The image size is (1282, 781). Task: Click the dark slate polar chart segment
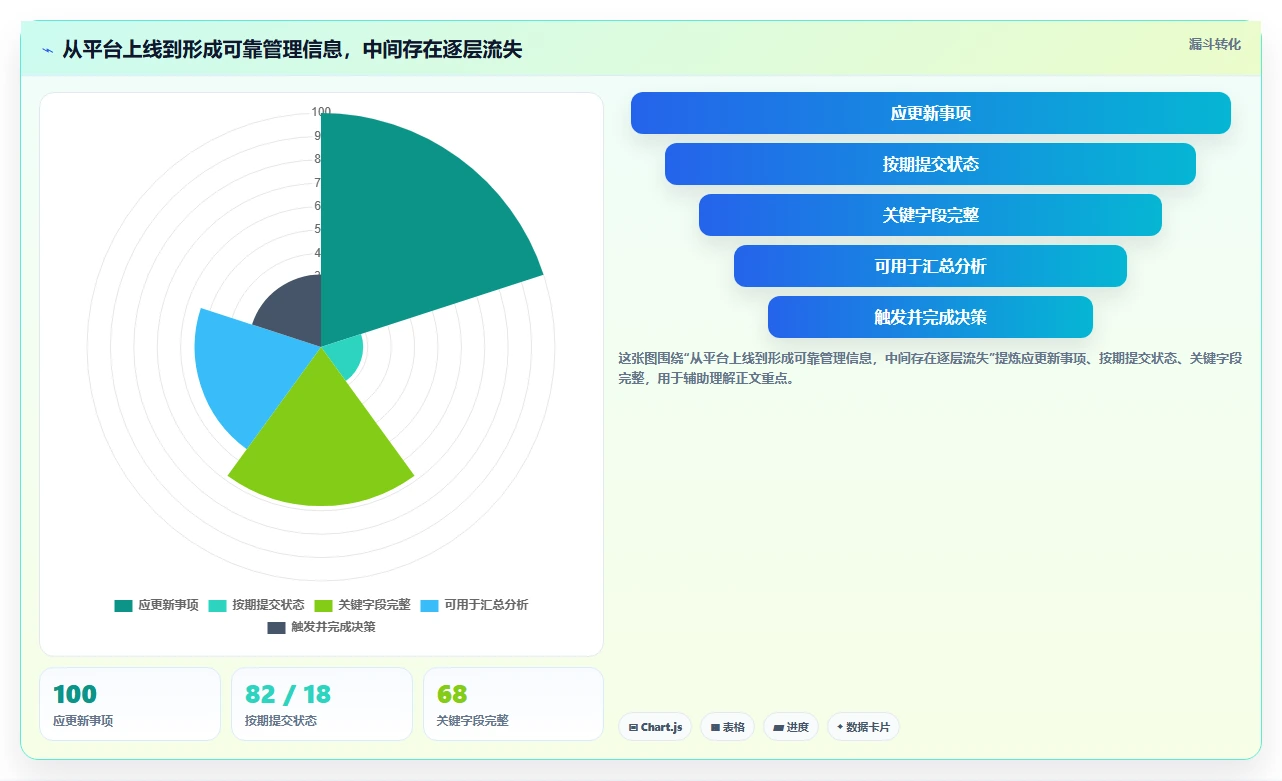tap(290, 310)
